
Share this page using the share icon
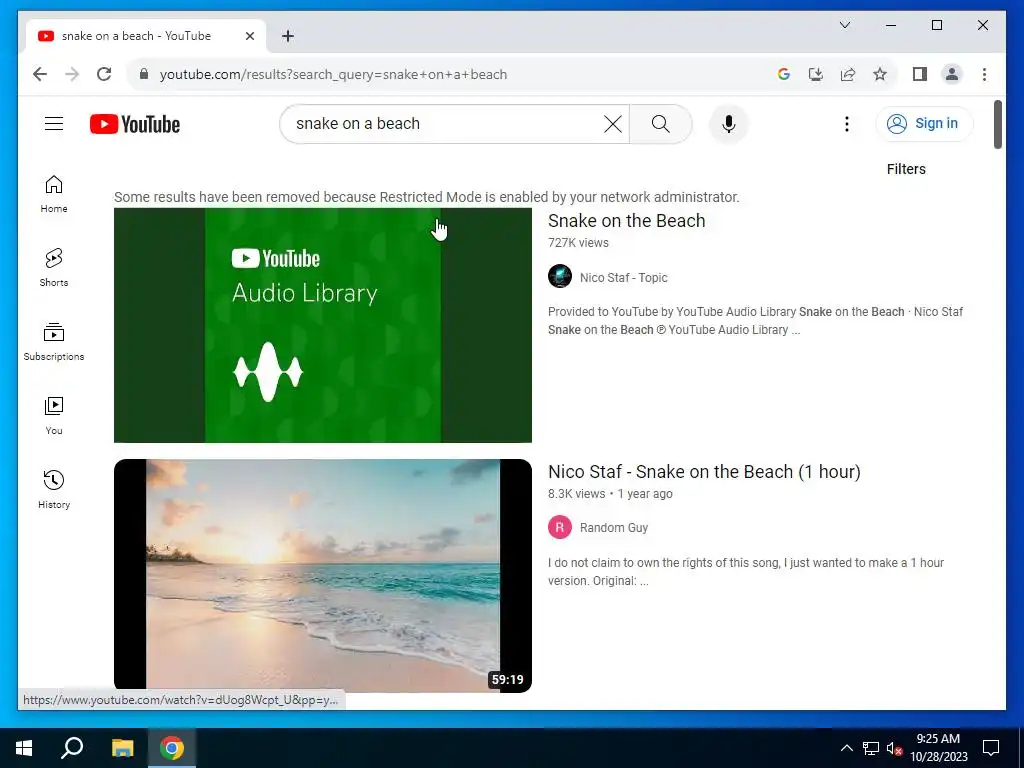tap(848, 74)
